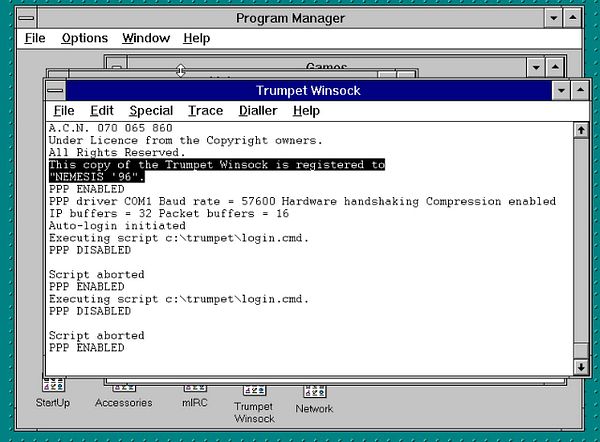Click the 'Auto-login initiated' line
This screenshot has height=442, width=600.
117,226
